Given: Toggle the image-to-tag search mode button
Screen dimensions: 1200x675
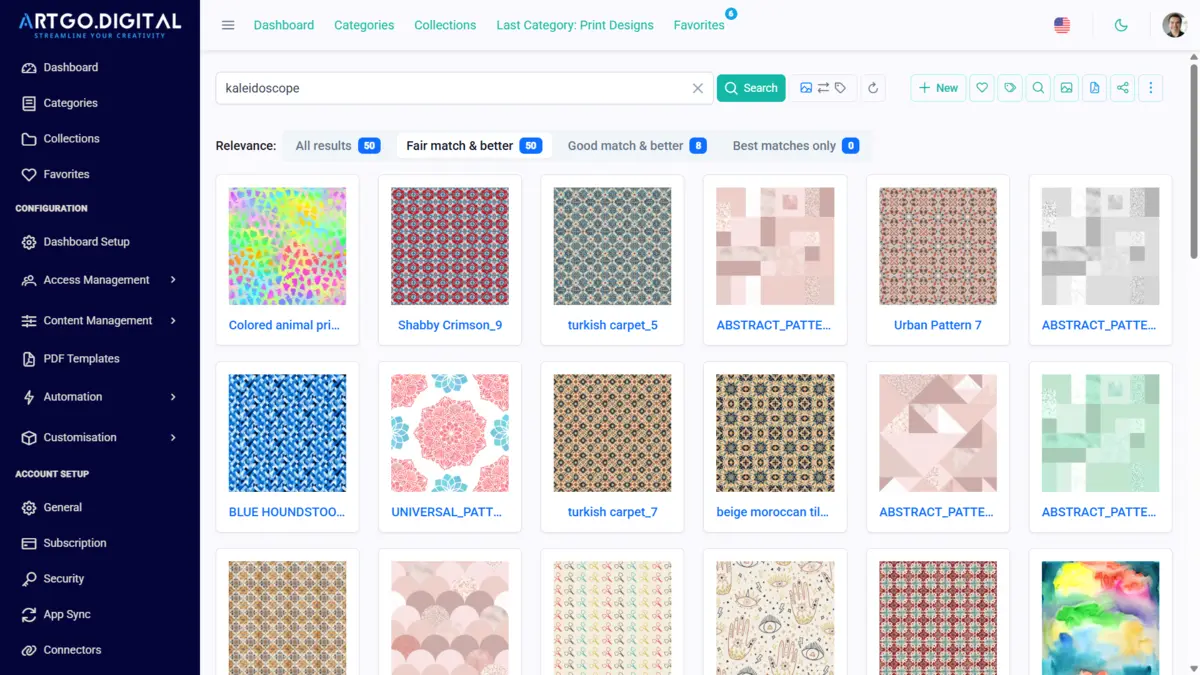Looking at the screenshot, I should pos(823,88).
